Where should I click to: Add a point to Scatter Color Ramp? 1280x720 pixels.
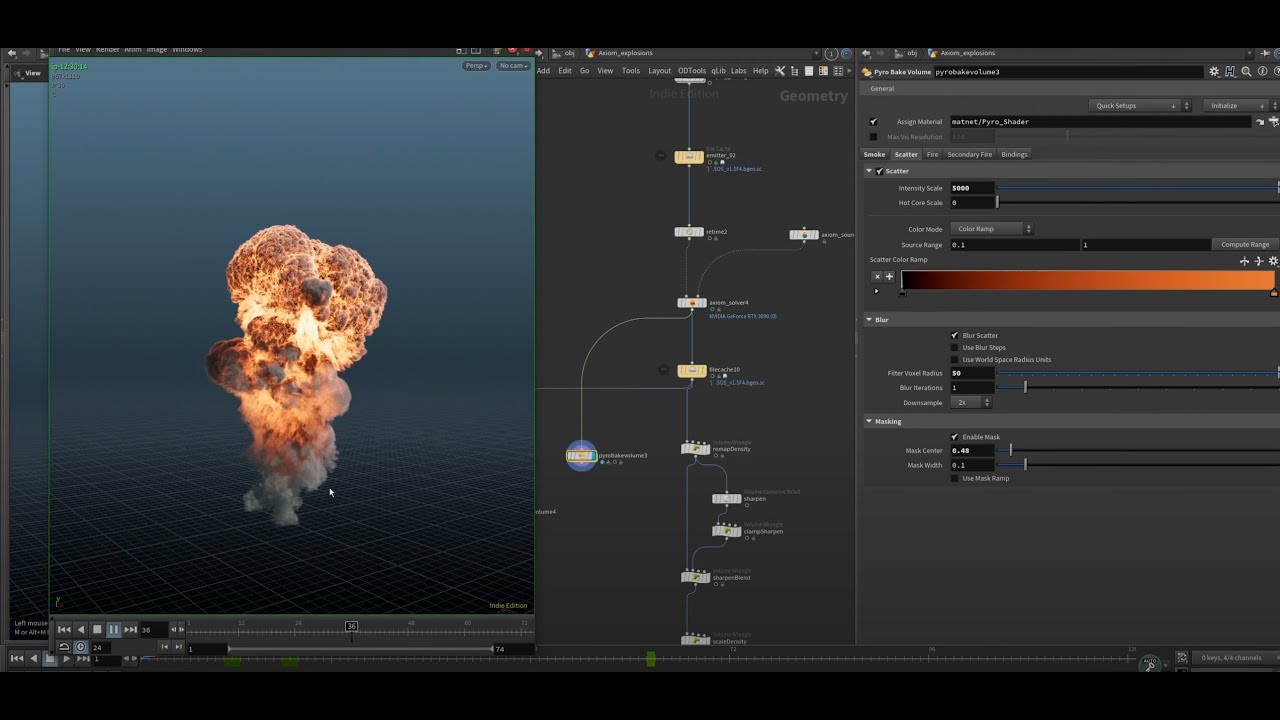tap(889, 277)
